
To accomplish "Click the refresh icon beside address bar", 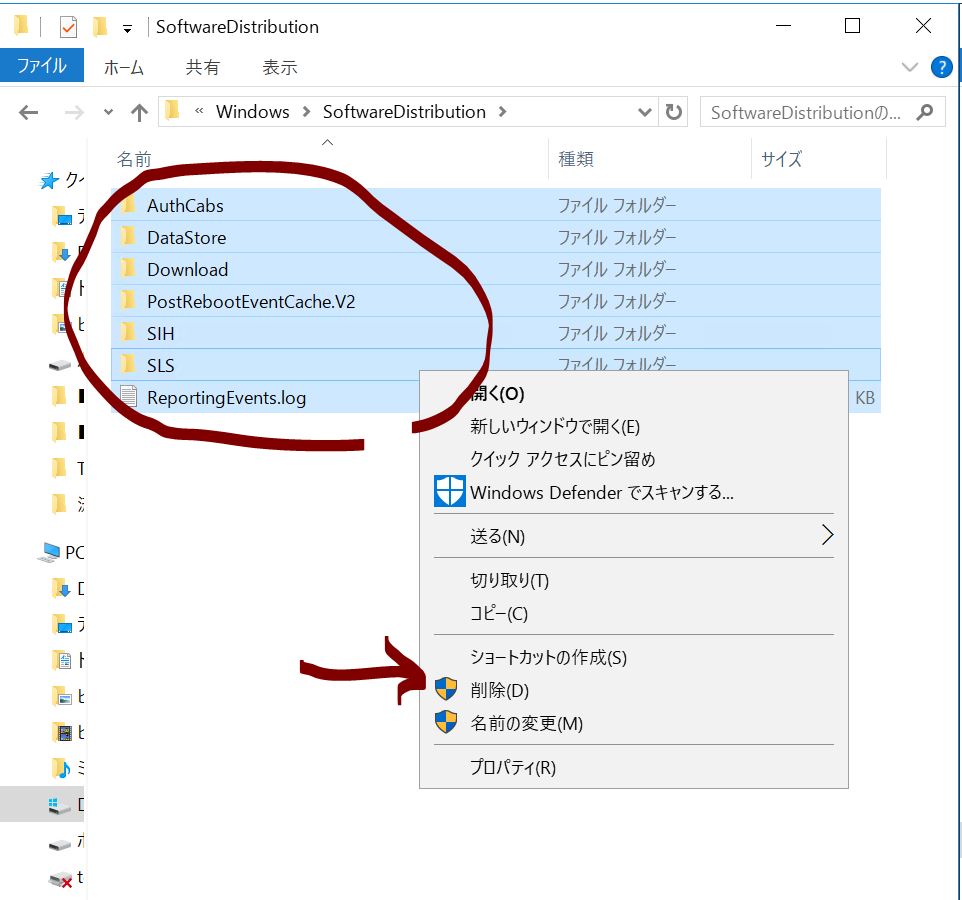I will [674, 112].
